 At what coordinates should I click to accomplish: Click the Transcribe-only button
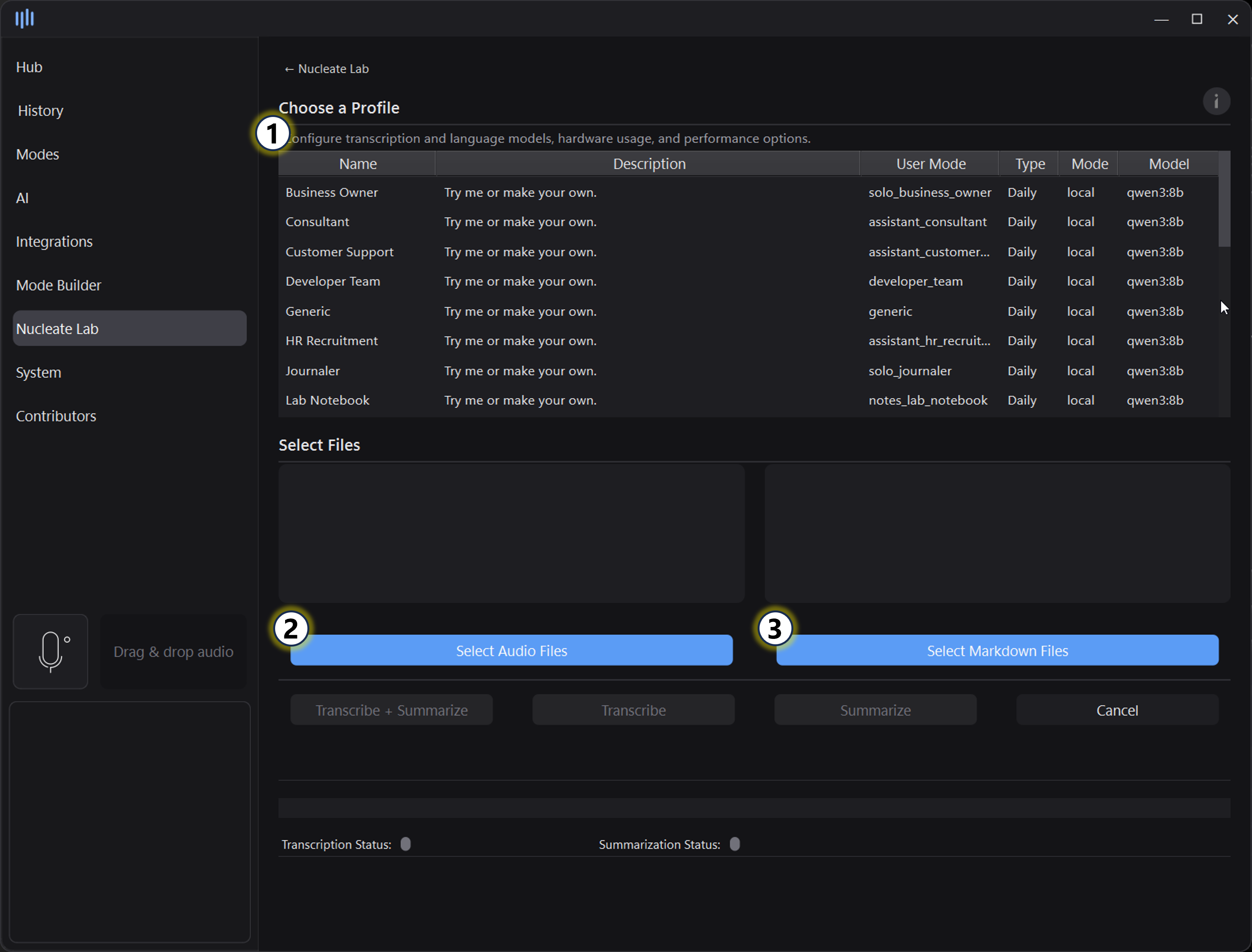click(633, 710)
